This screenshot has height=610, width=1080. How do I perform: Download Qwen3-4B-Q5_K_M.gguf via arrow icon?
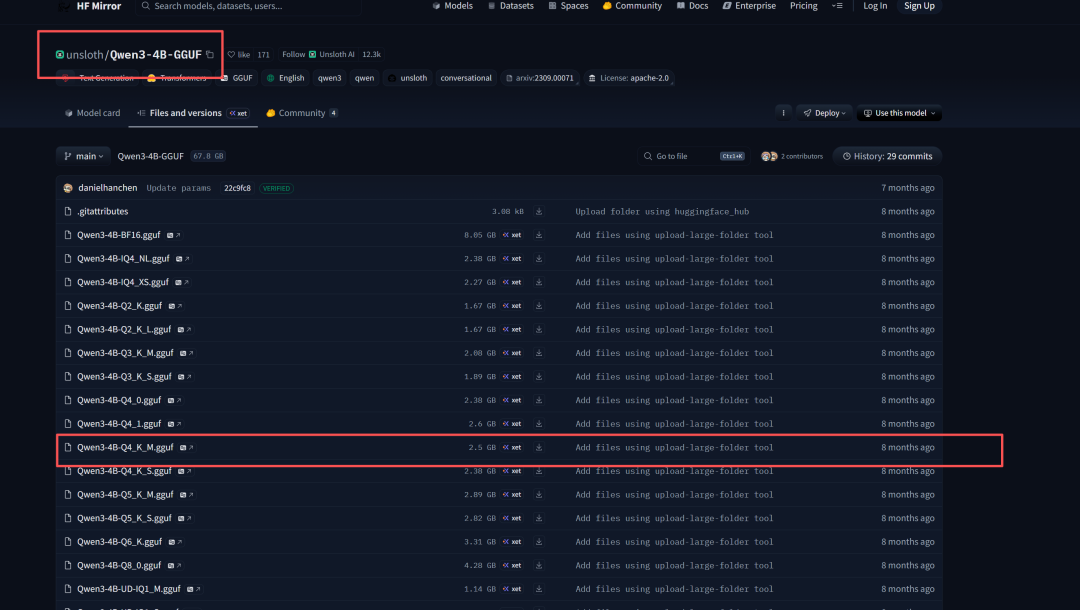click(x=539, y=494)
